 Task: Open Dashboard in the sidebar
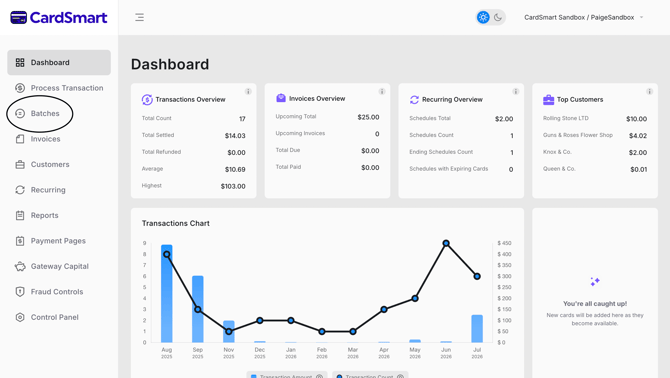[x=59, y=62]
